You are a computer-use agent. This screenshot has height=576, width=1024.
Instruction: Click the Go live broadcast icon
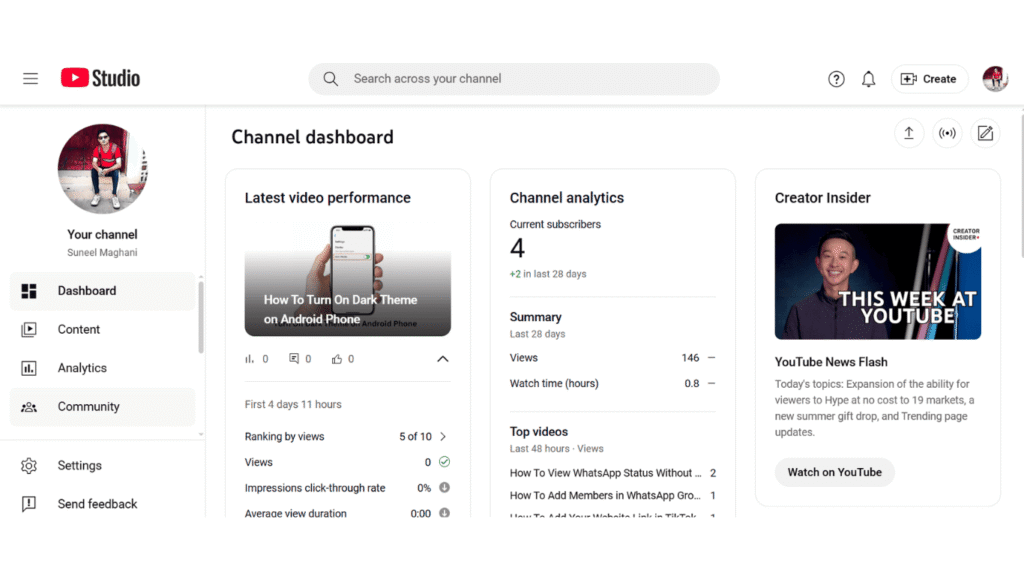pyautogui.click(x=947, y=133)
